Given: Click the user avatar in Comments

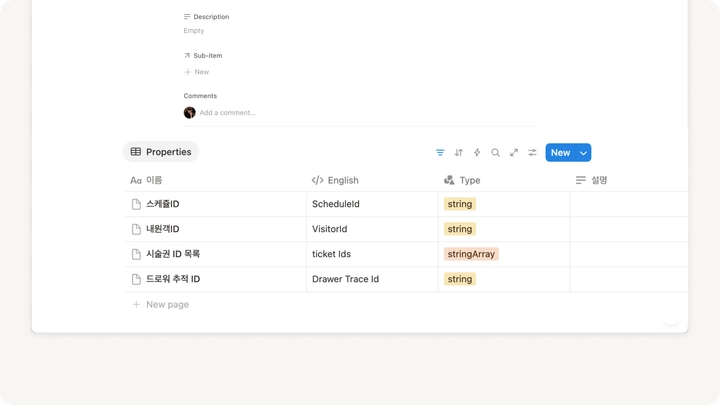Looking at the screenshot, I should coord(190,112).
